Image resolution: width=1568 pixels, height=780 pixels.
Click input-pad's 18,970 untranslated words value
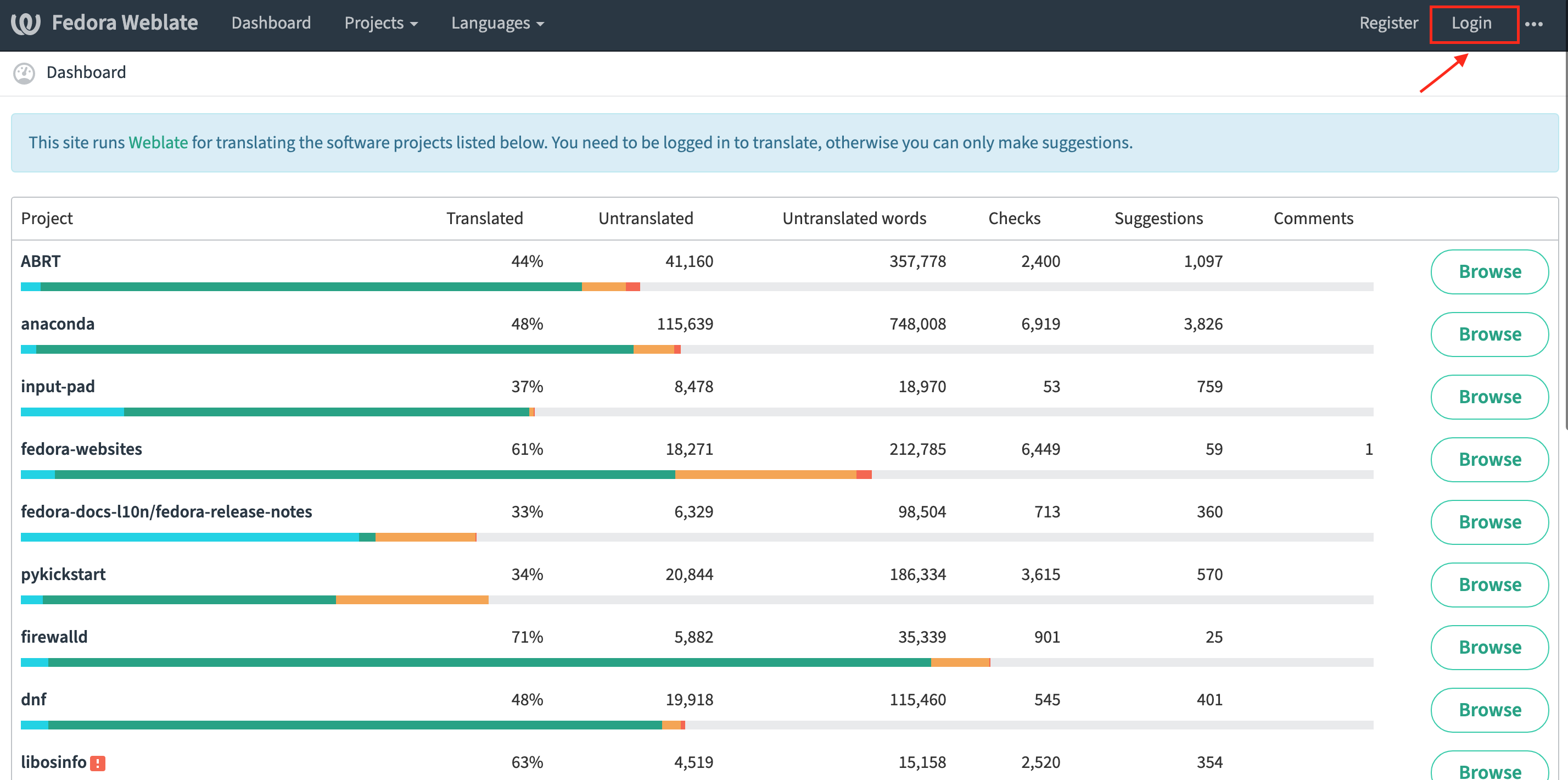click(x=922, y=387)
